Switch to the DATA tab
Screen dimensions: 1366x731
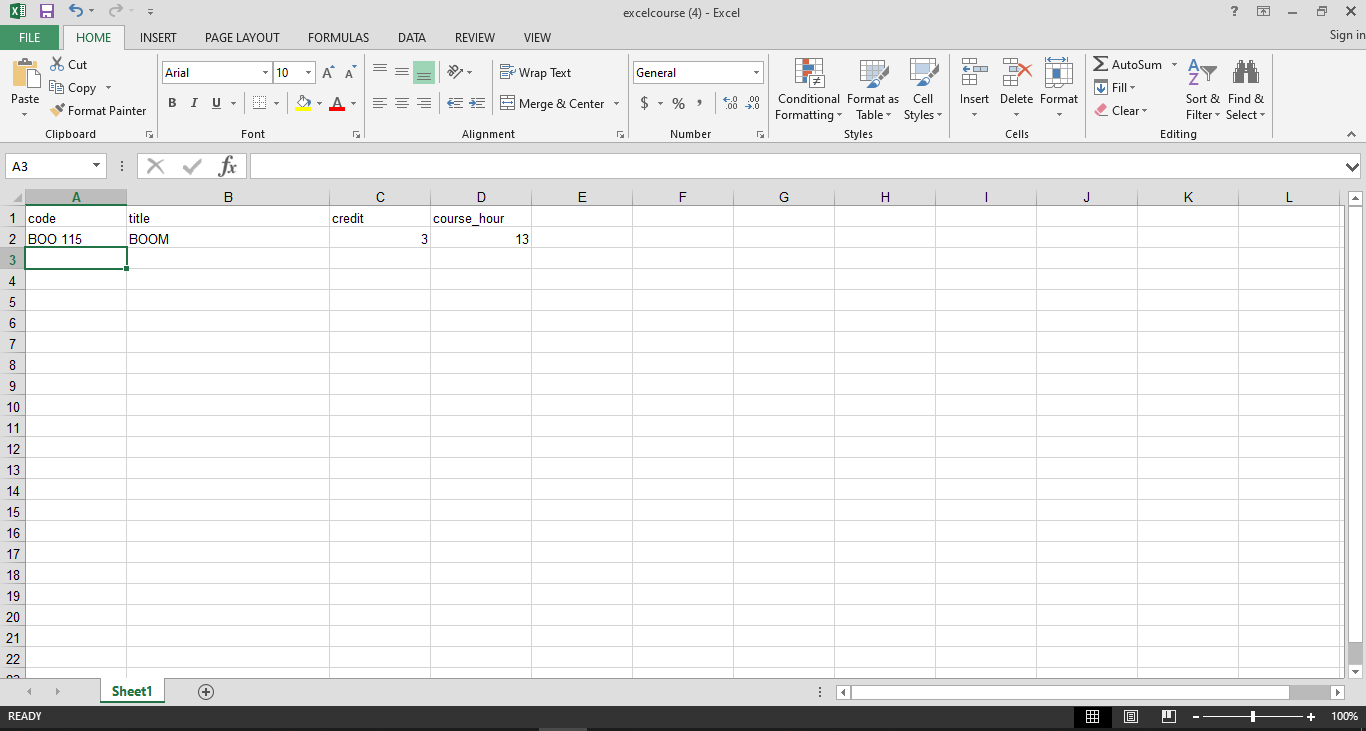[412, 37]
